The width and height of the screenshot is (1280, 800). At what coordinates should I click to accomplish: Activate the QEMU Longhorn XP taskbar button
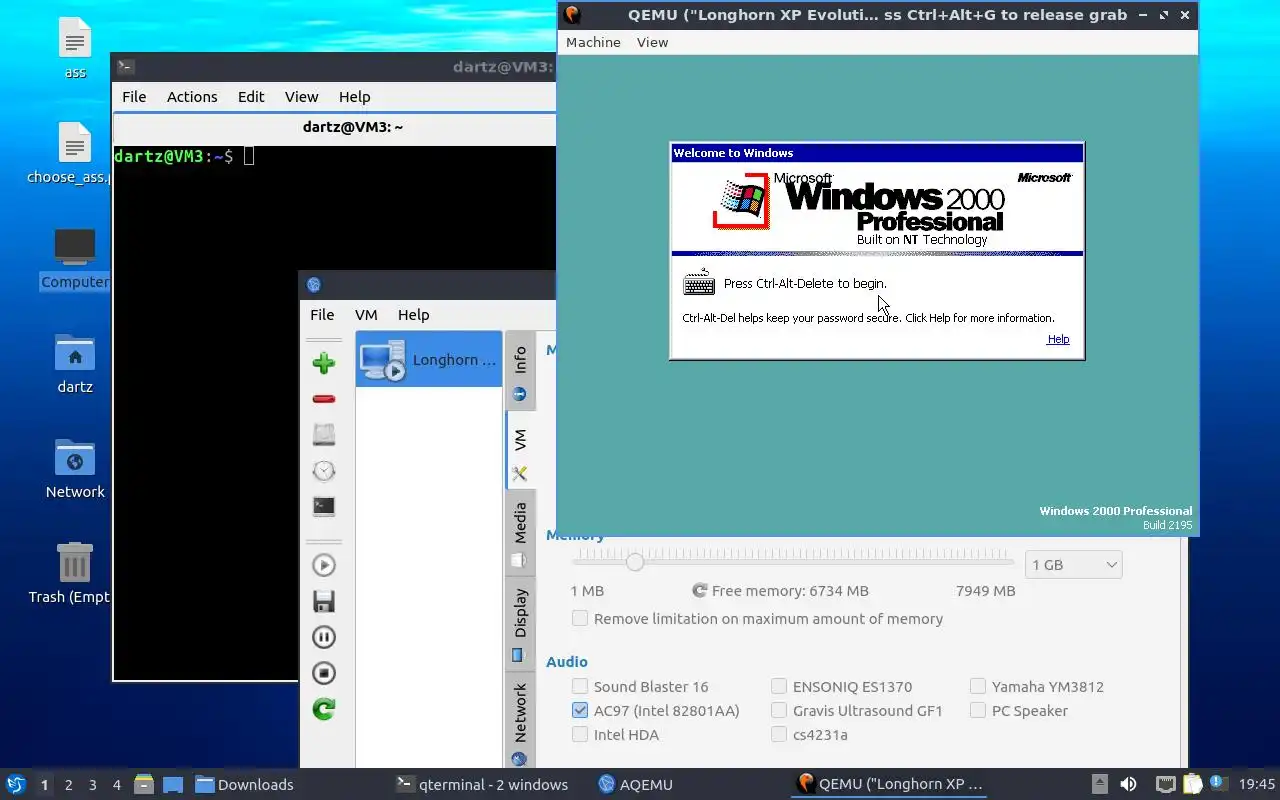890,784
